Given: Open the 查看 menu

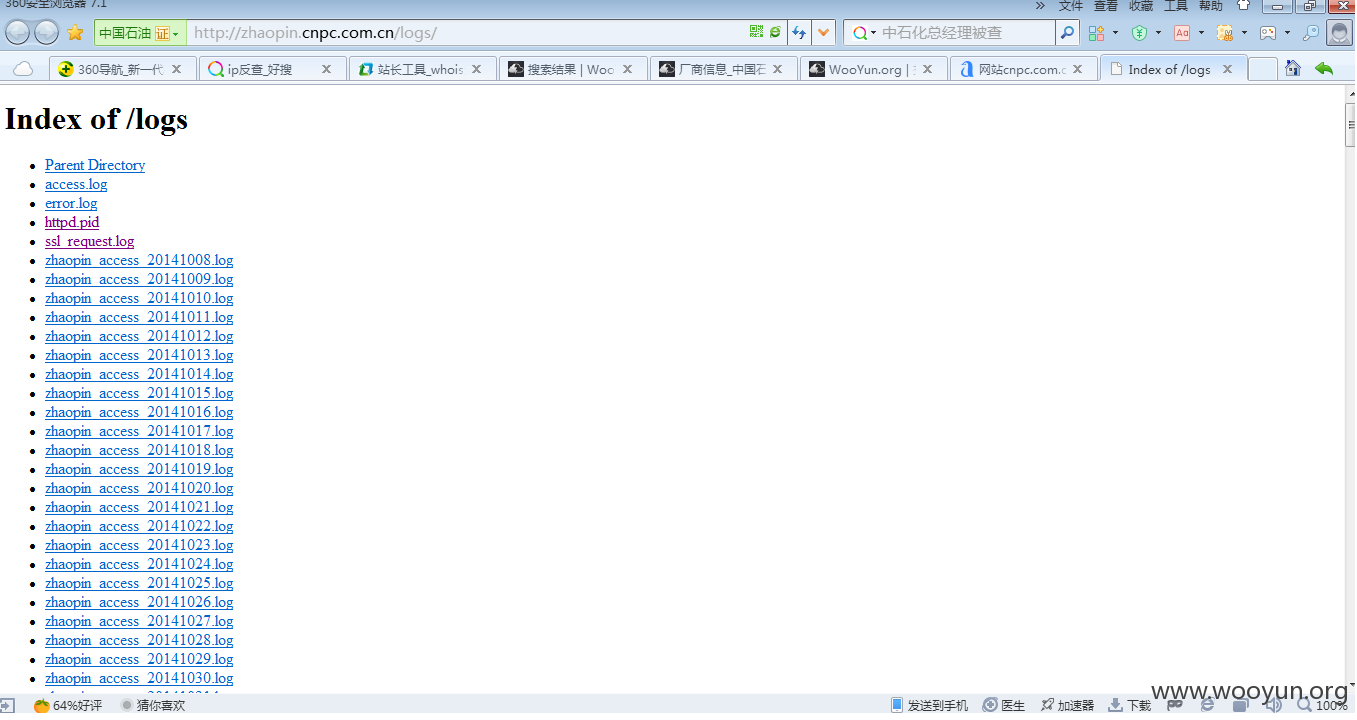Looking at the screenshot, I should [1105, 5].
